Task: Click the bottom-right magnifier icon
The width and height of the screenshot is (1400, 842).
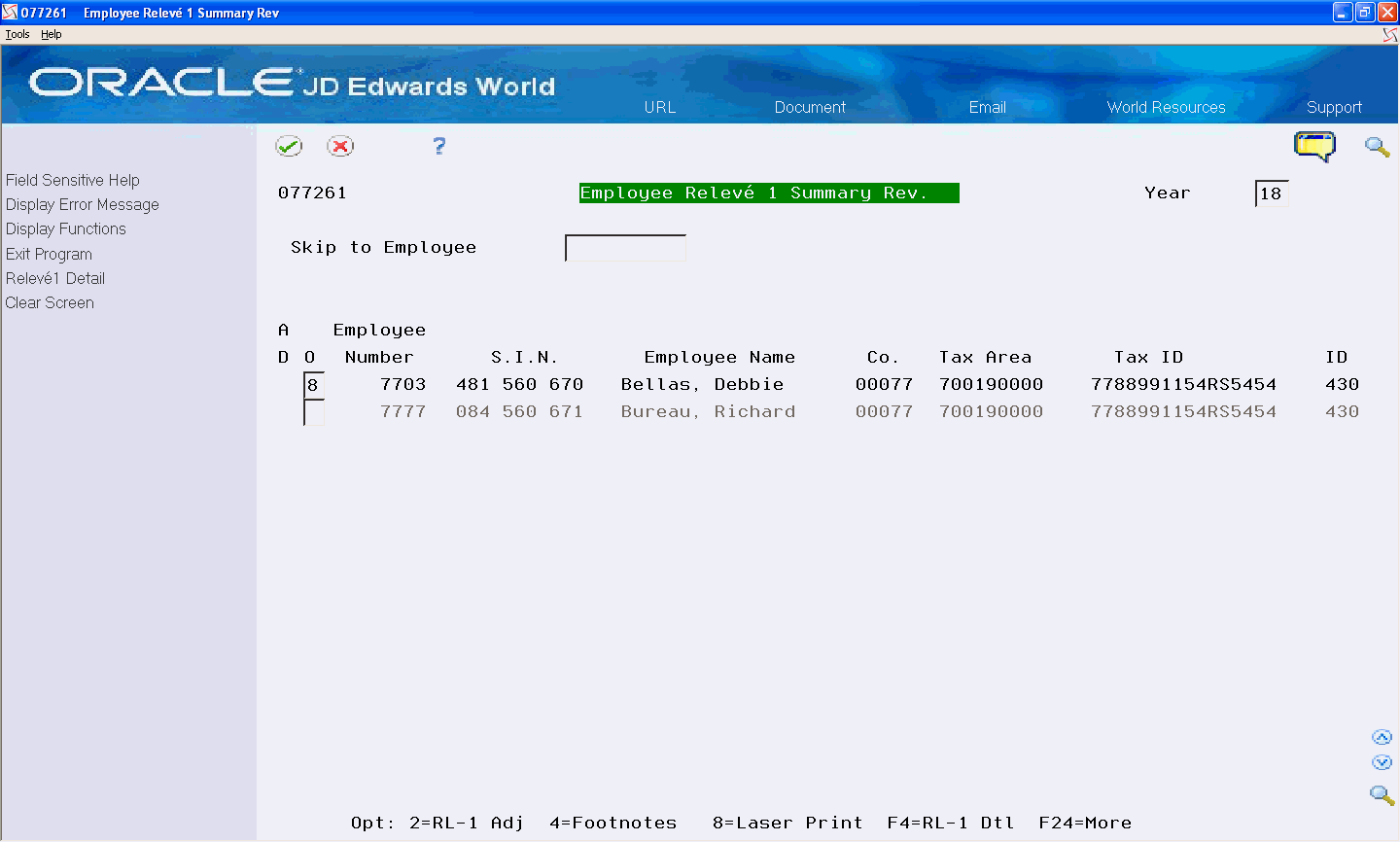Action: (1382, 795)
